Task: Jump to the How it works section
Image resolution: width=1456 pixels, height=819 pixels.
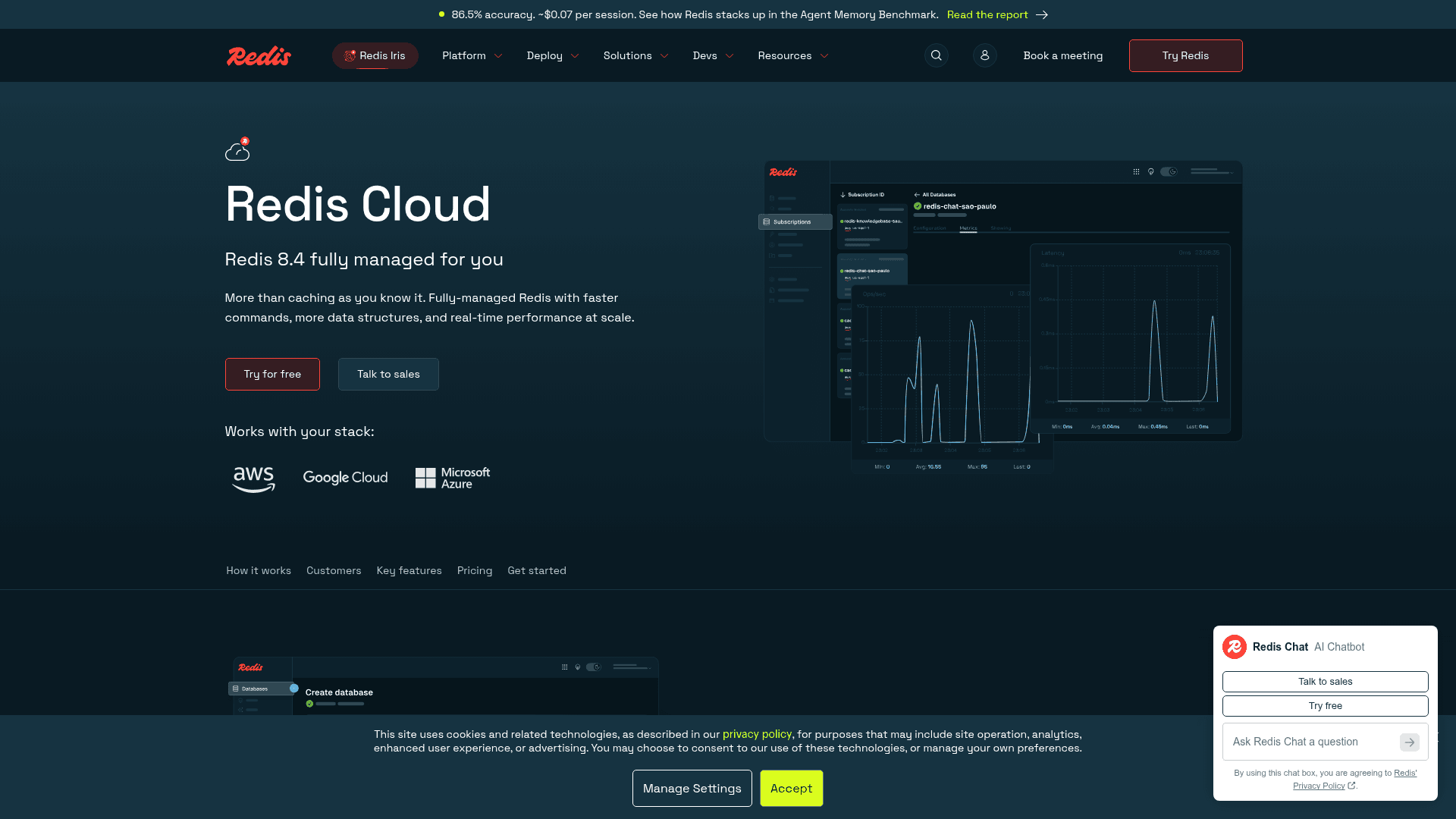Action: click(259, 571)
